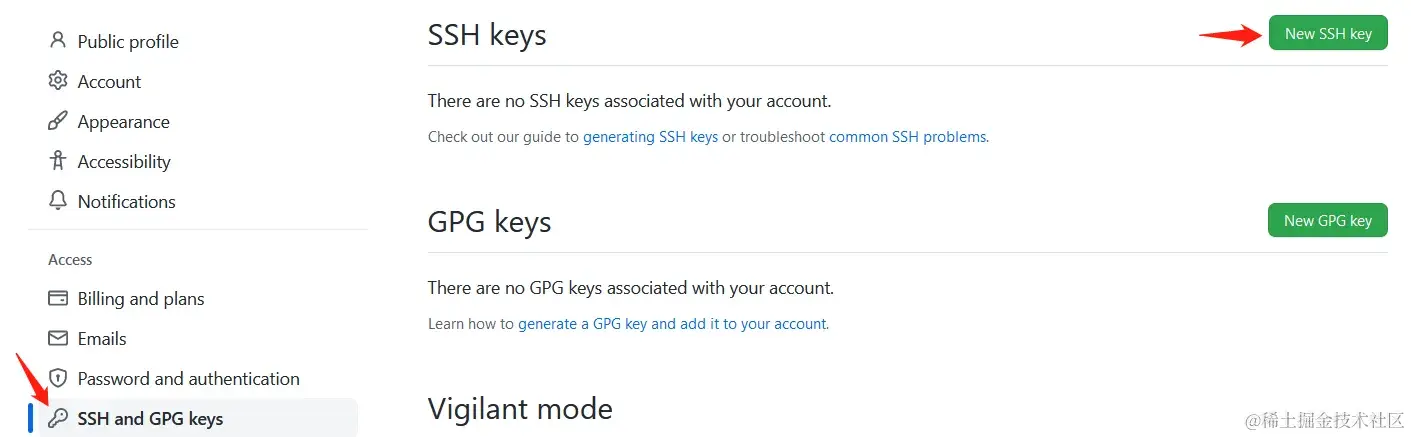Screen dimensions: 1411x437
Task: Click the New GPG key button
Action: (x=1328, y=220)
